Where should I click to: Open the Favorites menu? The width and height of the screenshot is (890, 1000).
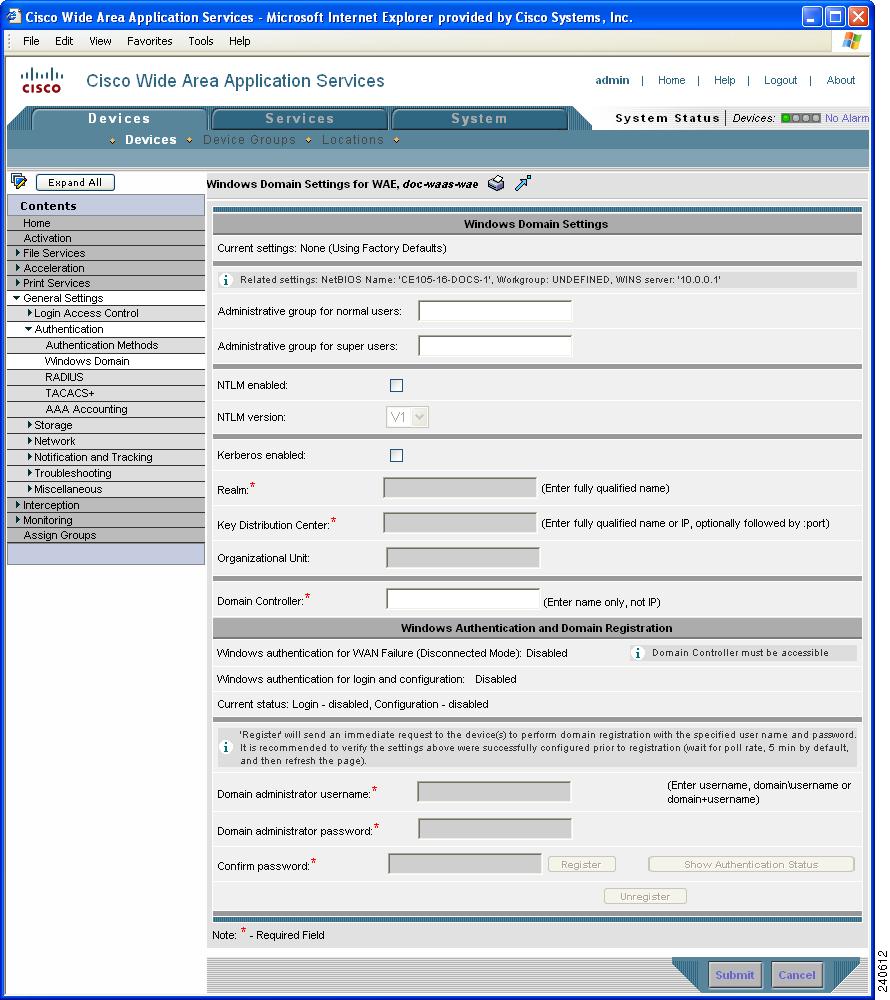150,41
